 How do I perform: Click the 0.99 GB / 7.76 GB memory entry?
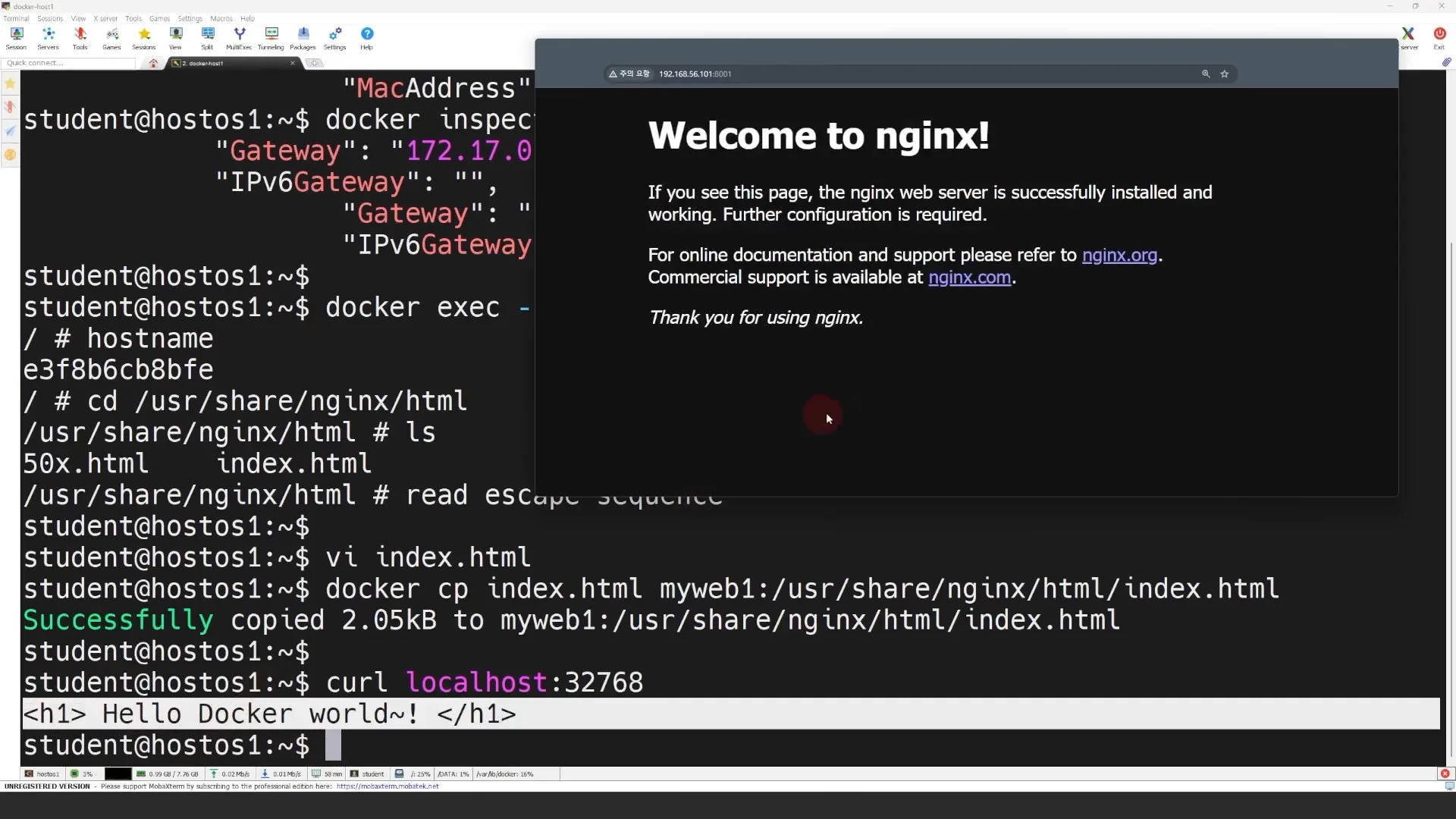pyautogui.click(x=168, y=774)
